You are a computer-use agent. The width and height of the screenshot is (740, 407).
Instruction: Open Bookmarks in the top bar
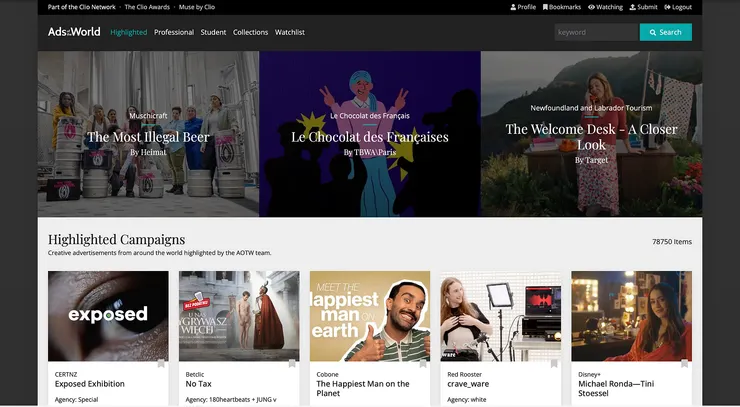pyautogui.click(x=562, y=7)
